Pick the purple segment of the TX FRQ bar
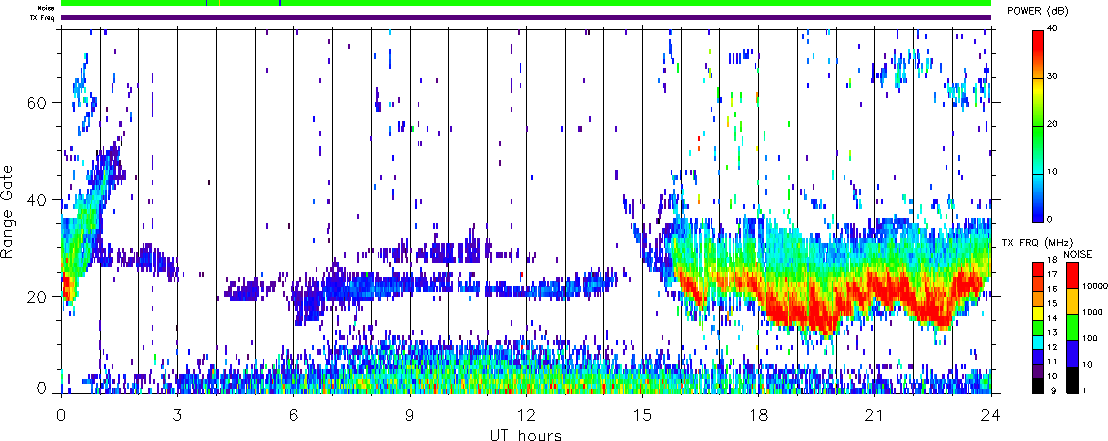 point(1038,371)
